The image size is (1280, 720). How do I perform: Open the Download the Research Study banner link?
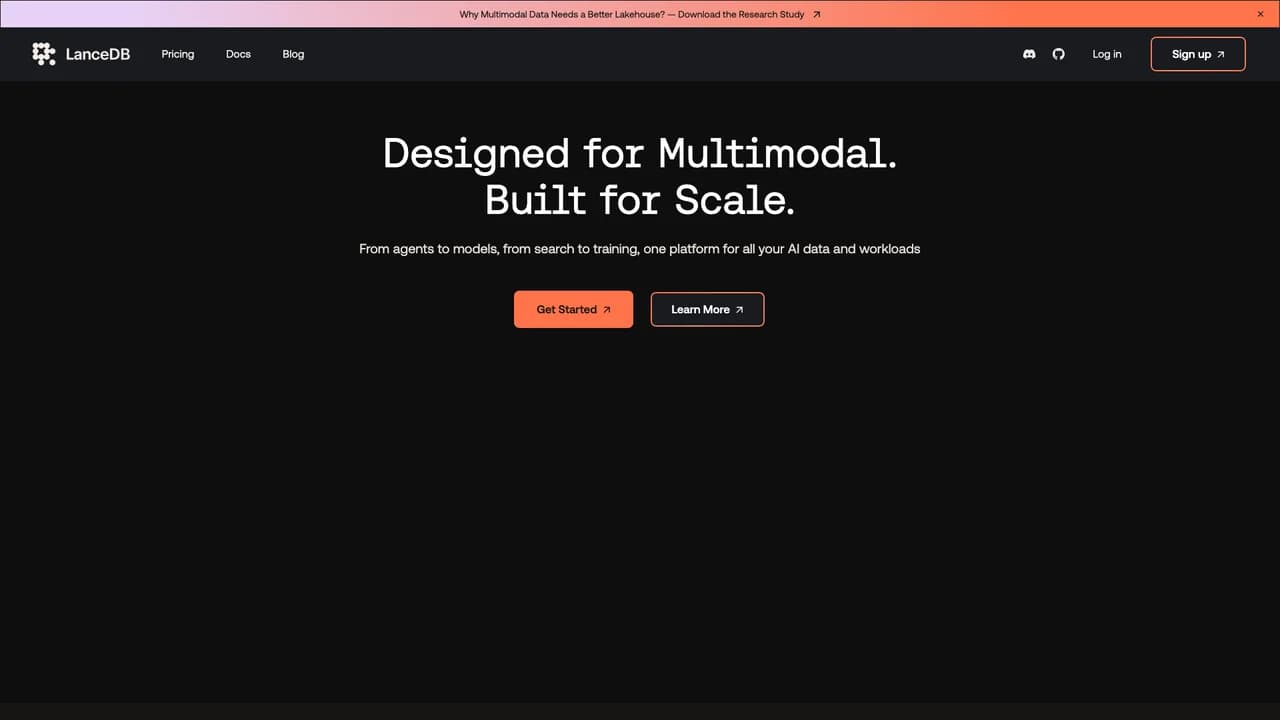[x=640, y=14]
